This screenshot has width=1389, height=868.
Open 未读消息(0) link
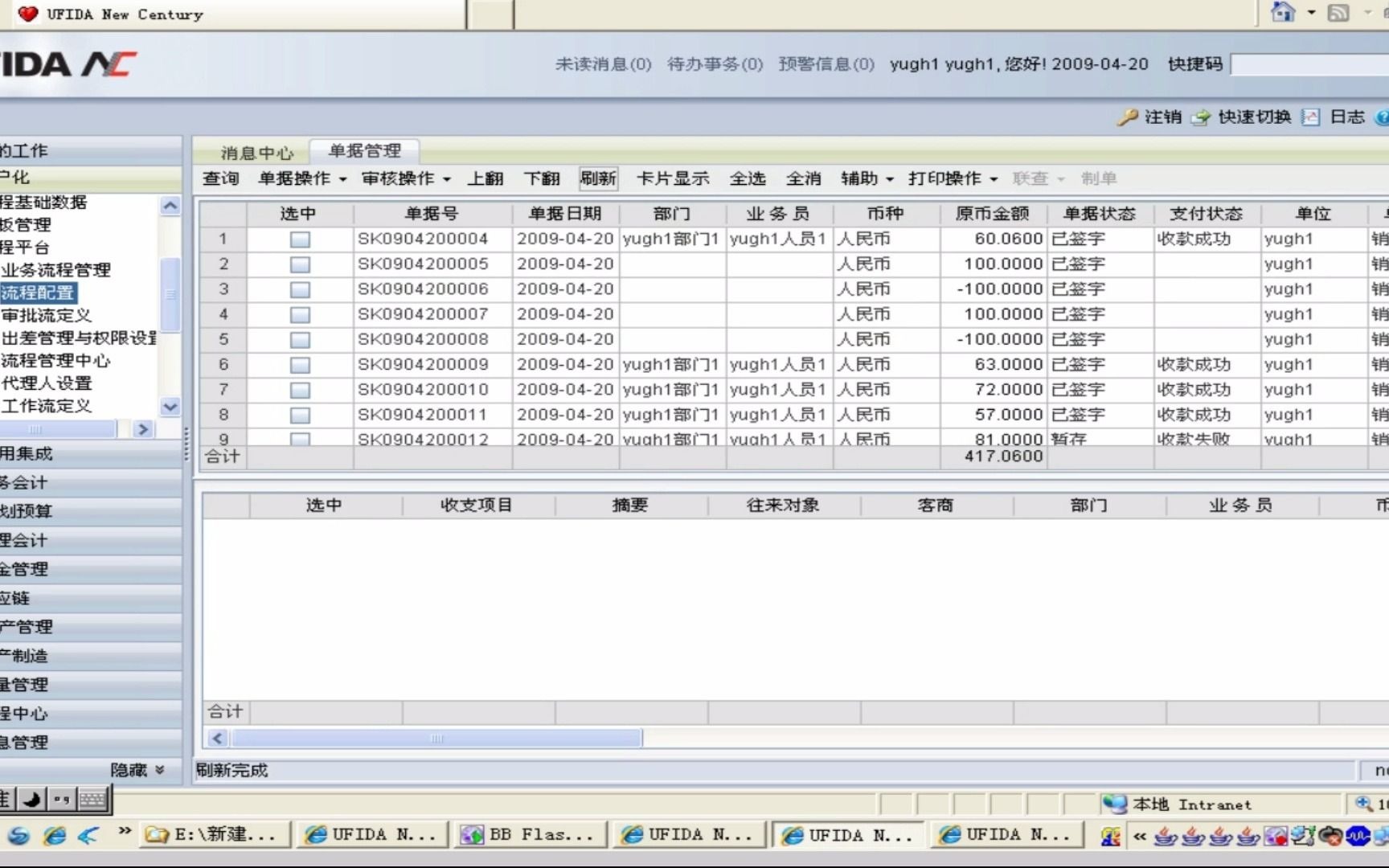point(603,64)
